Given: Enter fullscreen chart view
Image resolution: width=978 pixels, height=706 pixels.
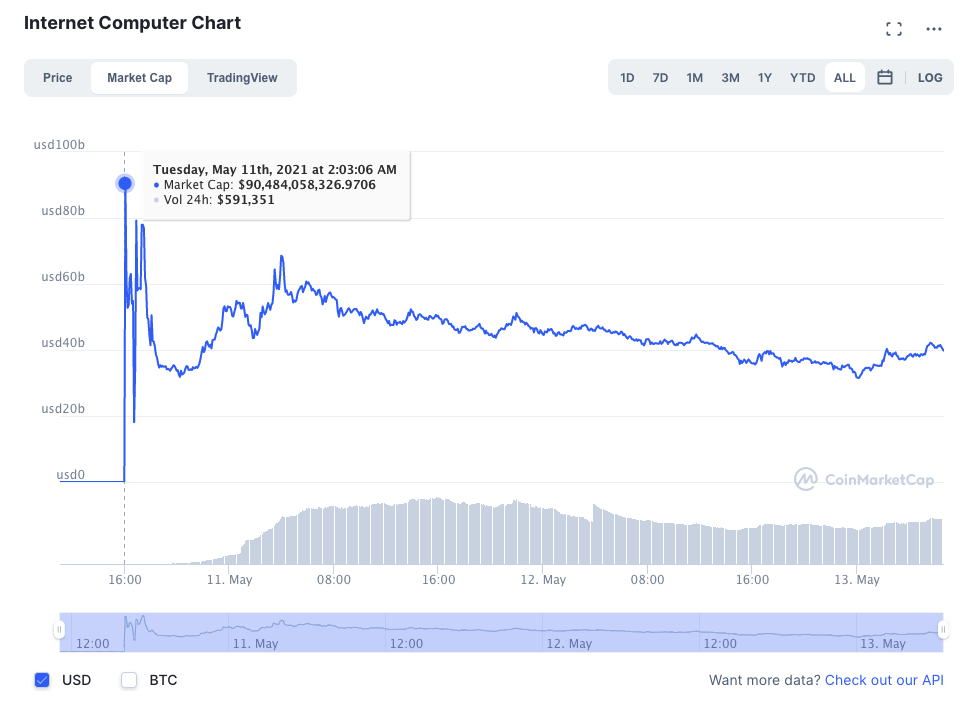Looking at the screenshot, I should click(894, 29).
